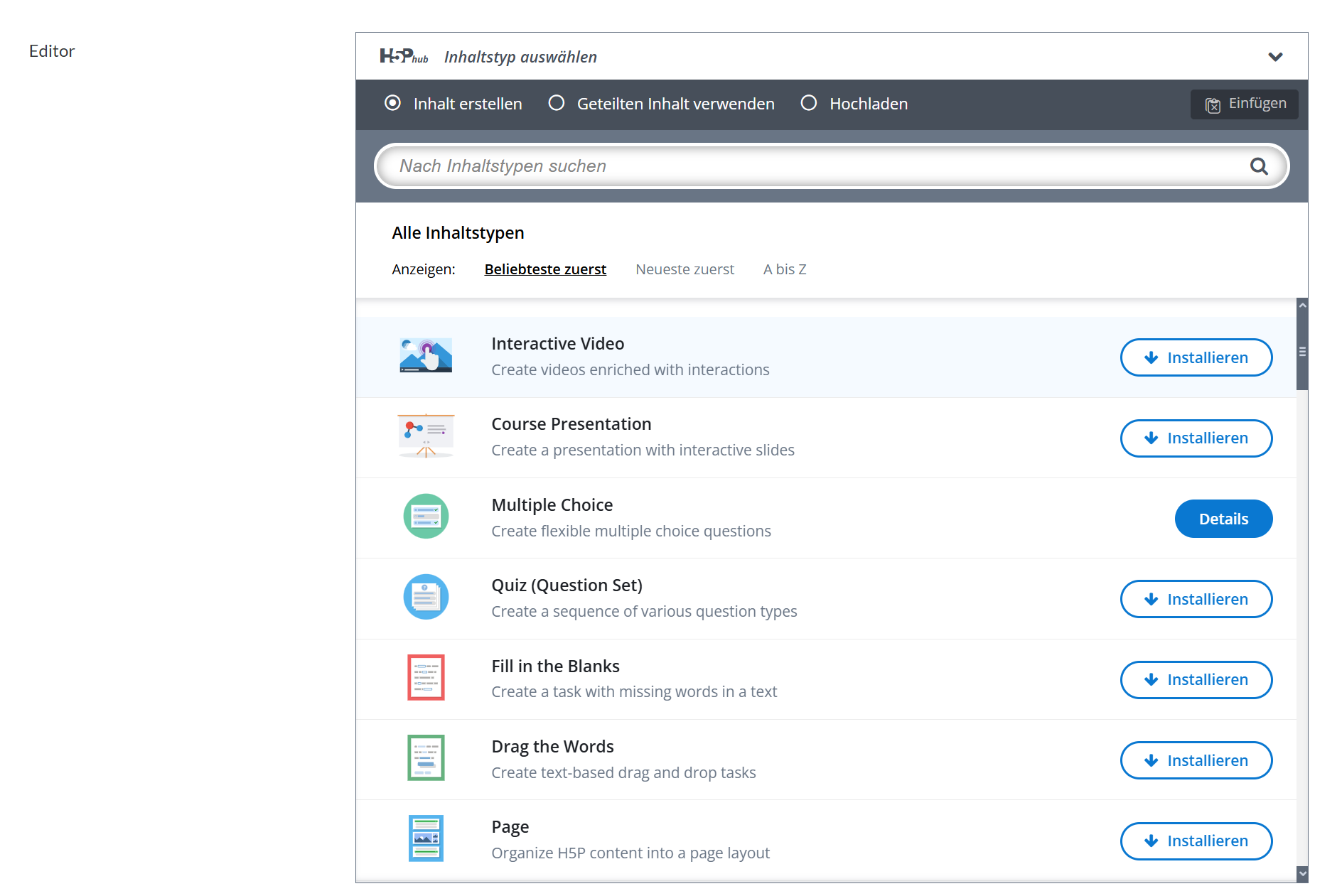Collapse the Inhaltstyp auswählen panel chevron
Viewport: 1342px width, 896px height.
point(1275,57)
